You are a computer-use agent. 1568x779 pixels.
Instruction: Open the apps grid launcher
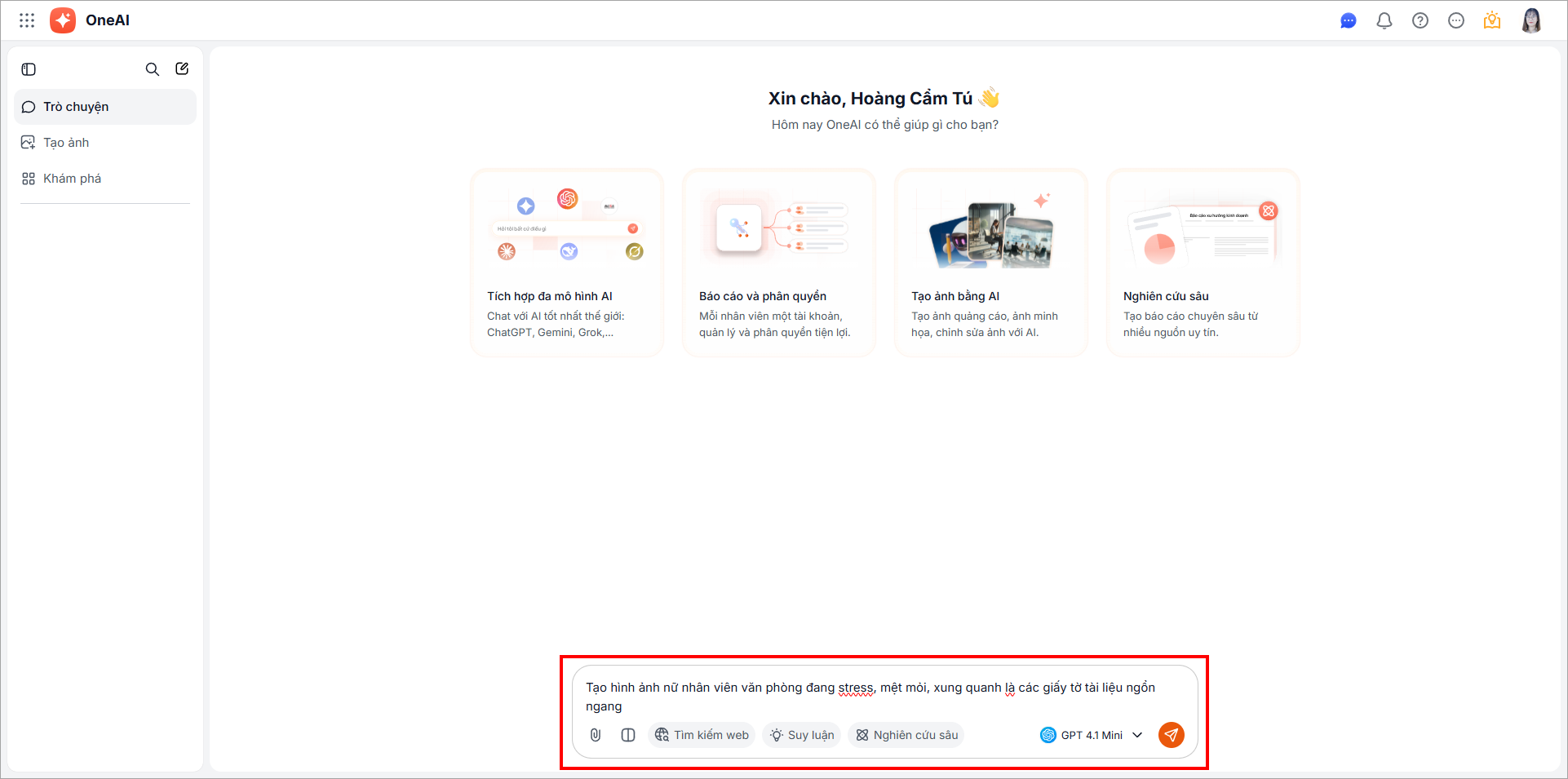pos(27,20)
